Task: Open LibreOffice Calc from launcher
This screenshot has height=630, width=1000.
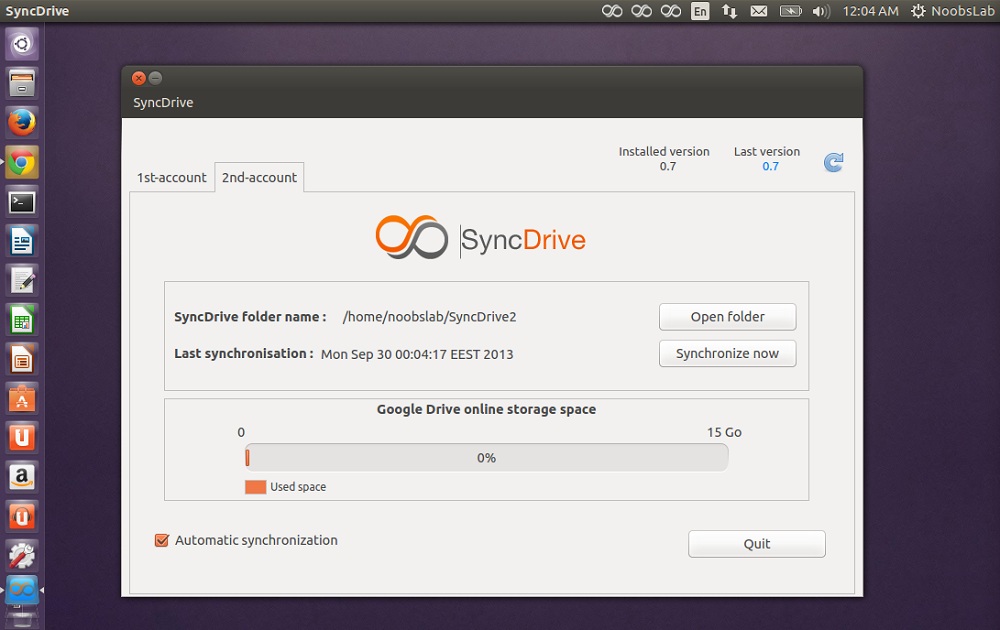Action: tap(22, 320)
